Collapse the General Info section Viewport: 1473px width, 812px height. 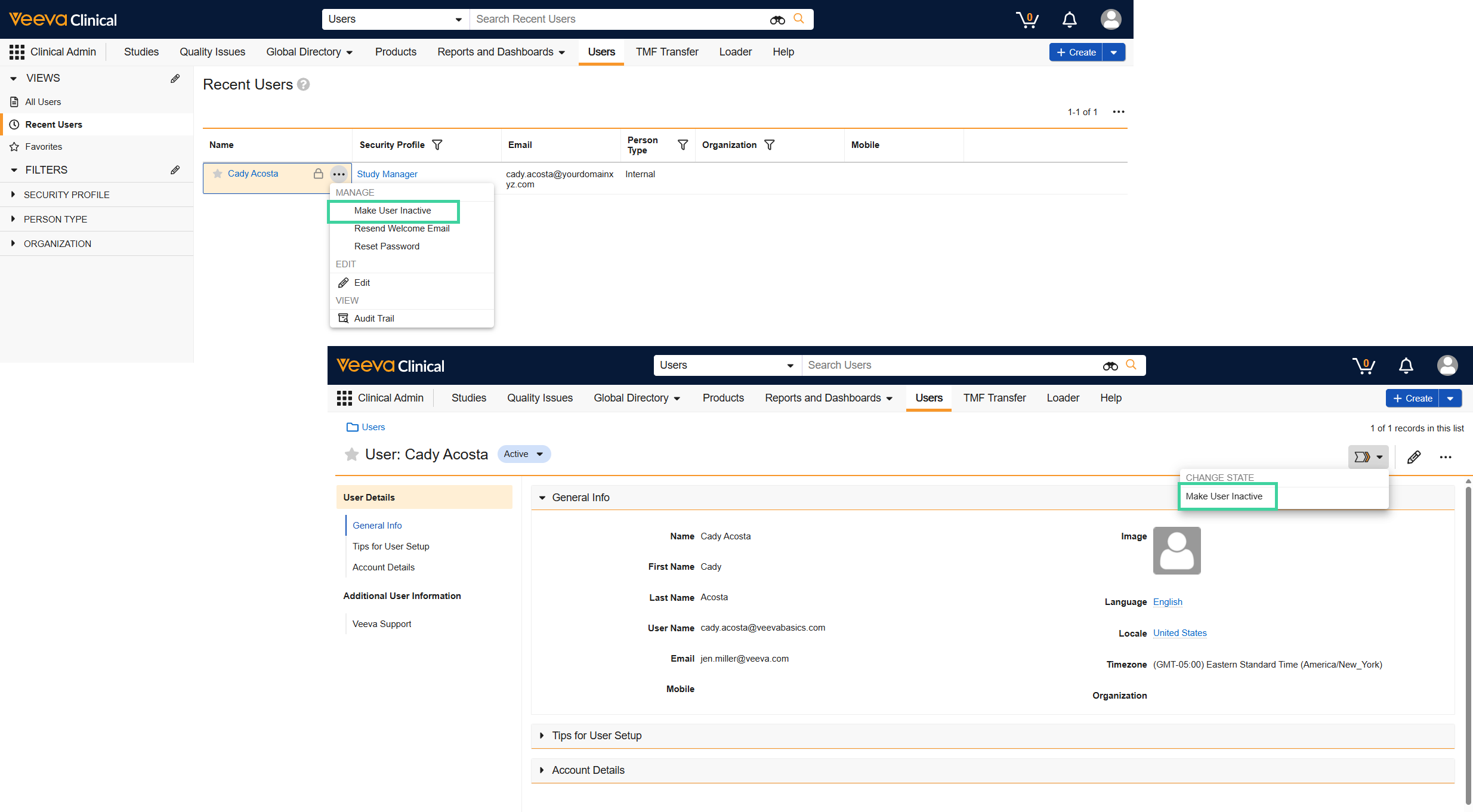coord(542,498)
